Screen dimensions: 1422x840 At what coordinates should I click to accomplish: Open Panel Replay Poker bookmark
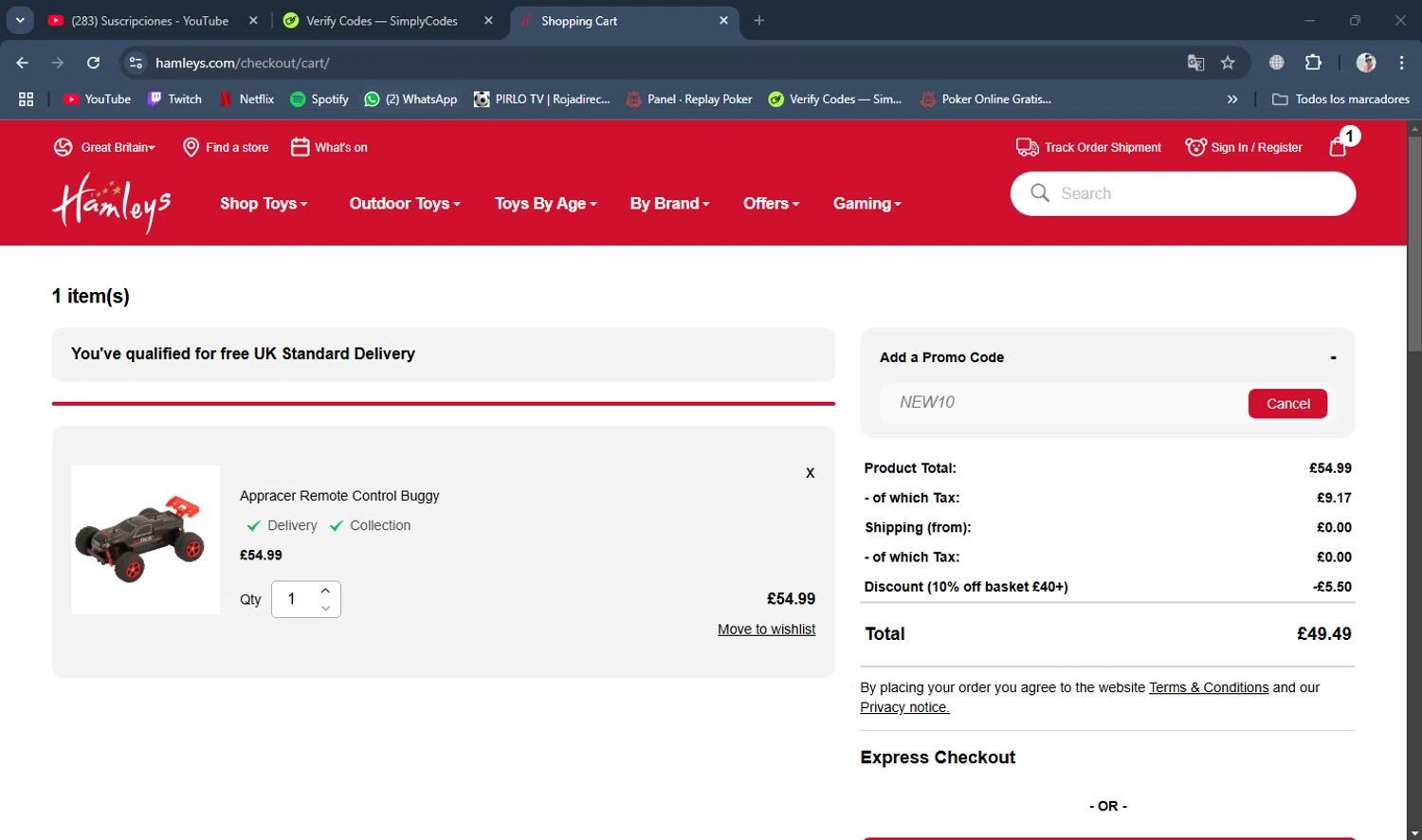point(689,99)
